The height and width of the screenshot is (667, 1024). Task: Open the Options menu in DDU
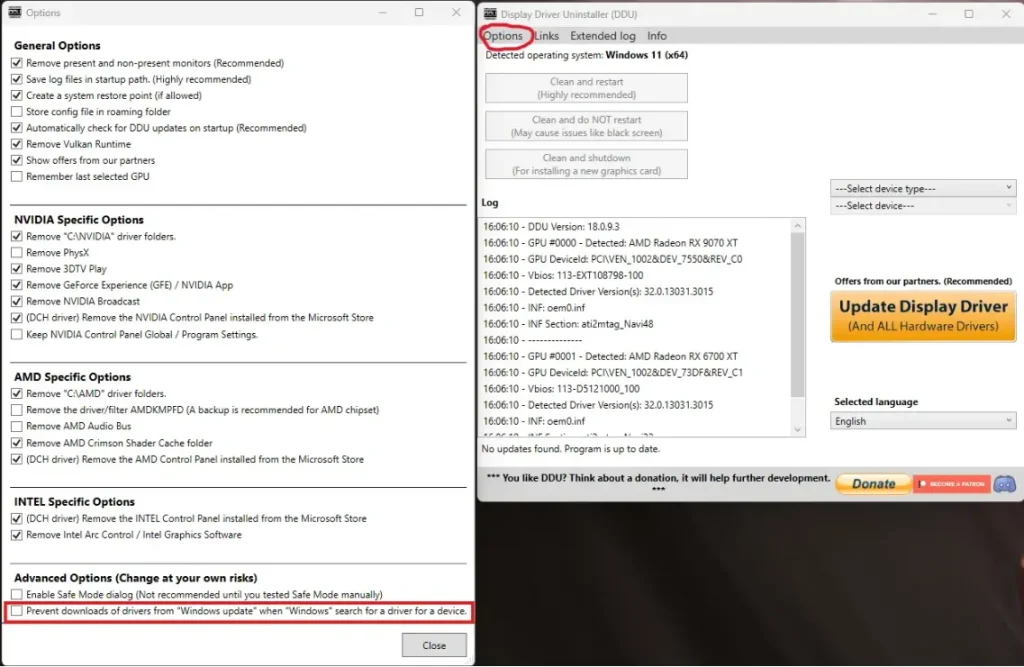(503, 36)
